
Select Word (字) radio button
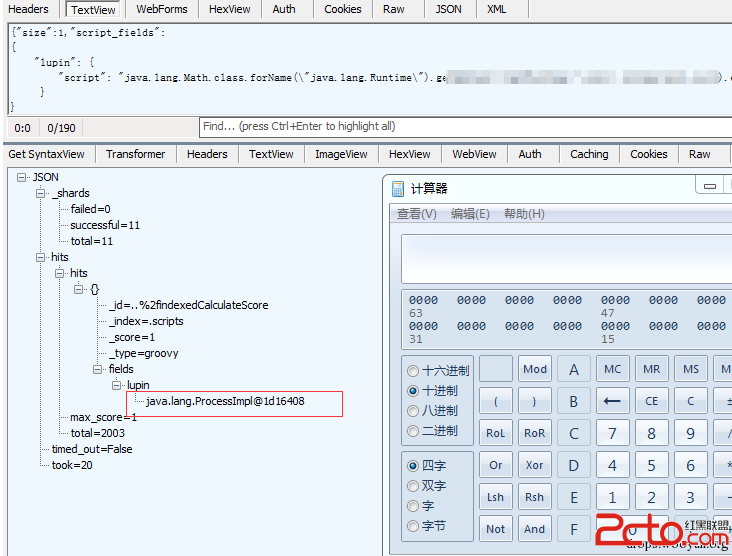413,506
